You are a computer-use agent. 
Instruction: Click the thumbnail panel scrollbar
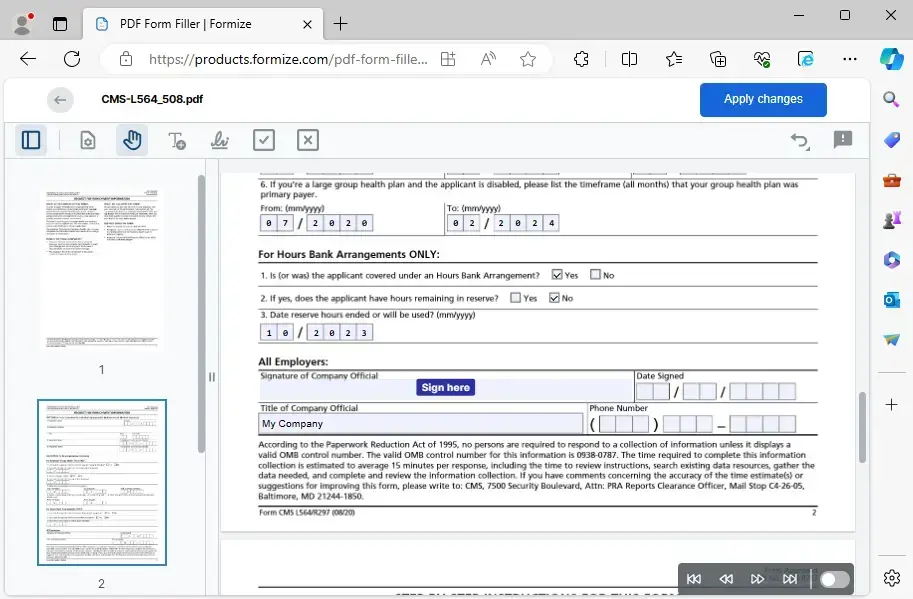(201, 313)
